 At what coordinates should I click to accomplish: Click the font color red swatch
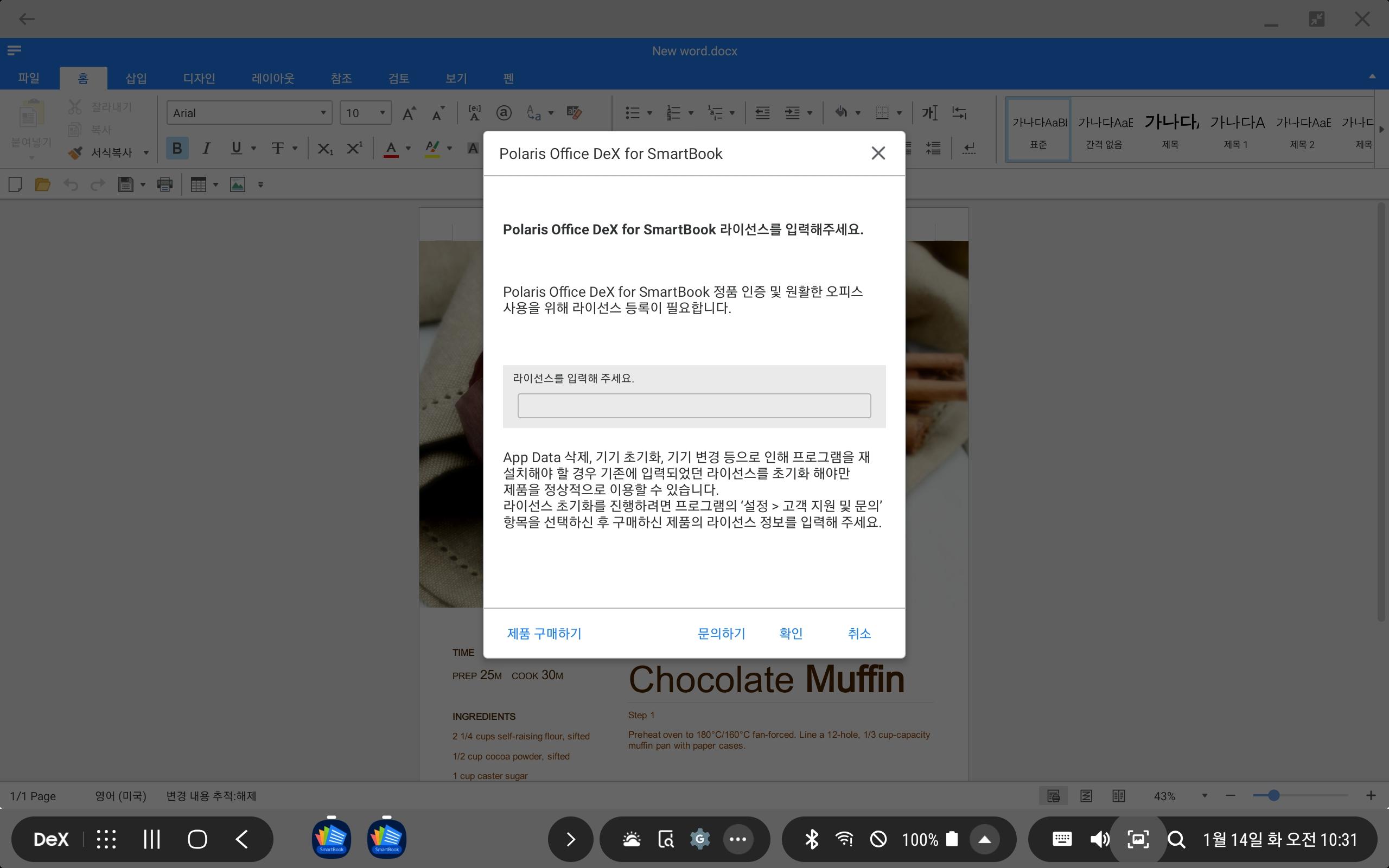click(391, 149)
